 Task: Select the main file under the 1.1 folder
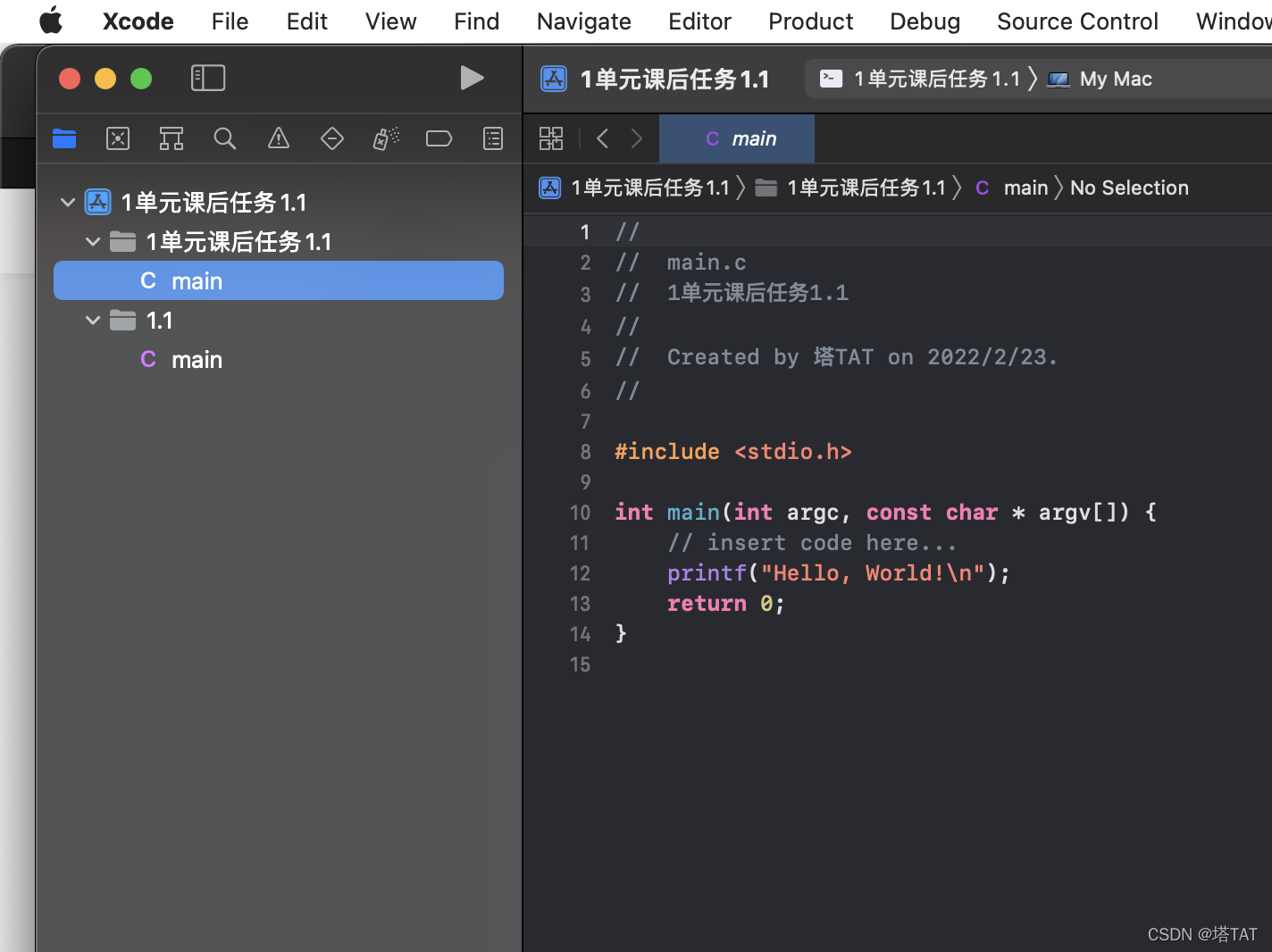click(196, 359)
